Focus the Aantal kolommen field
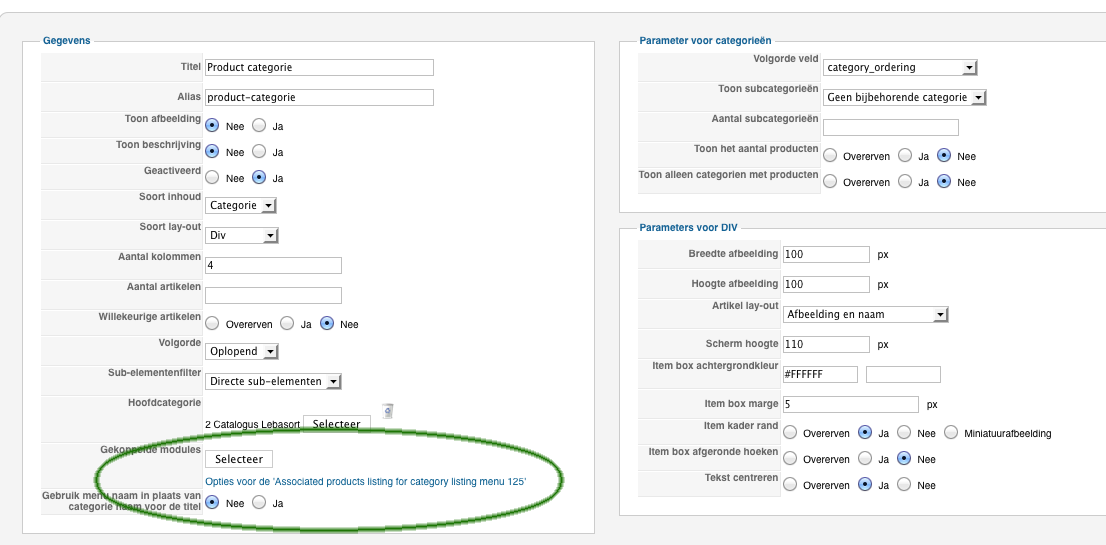 273,265
